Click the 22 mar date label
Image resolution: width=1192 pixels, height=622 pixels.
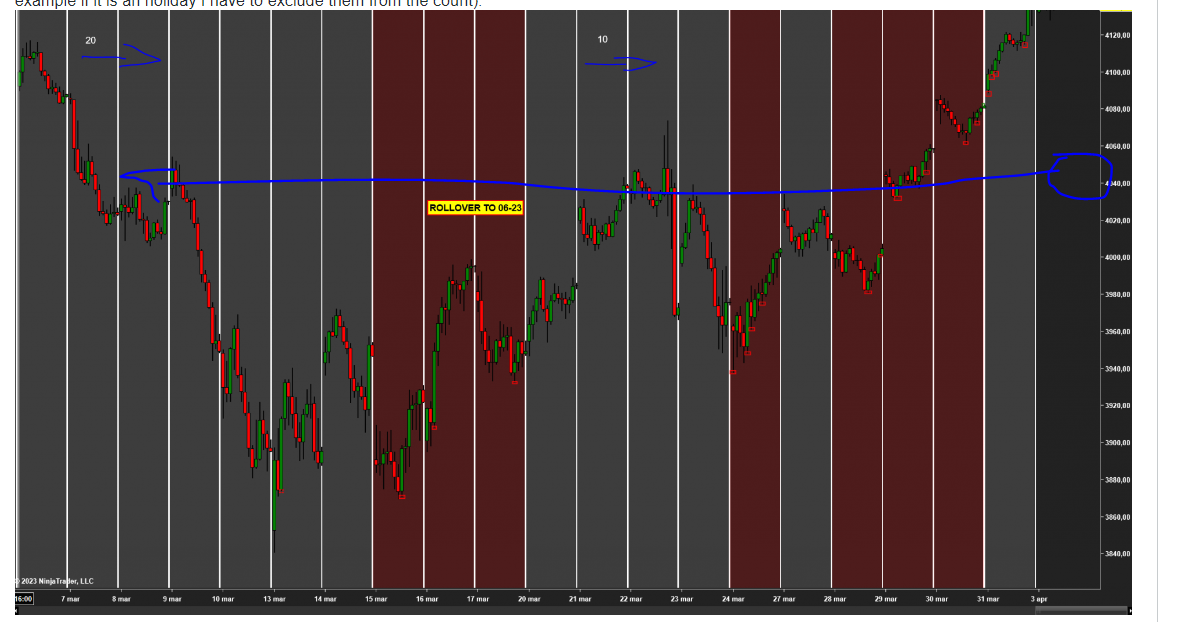631,599
